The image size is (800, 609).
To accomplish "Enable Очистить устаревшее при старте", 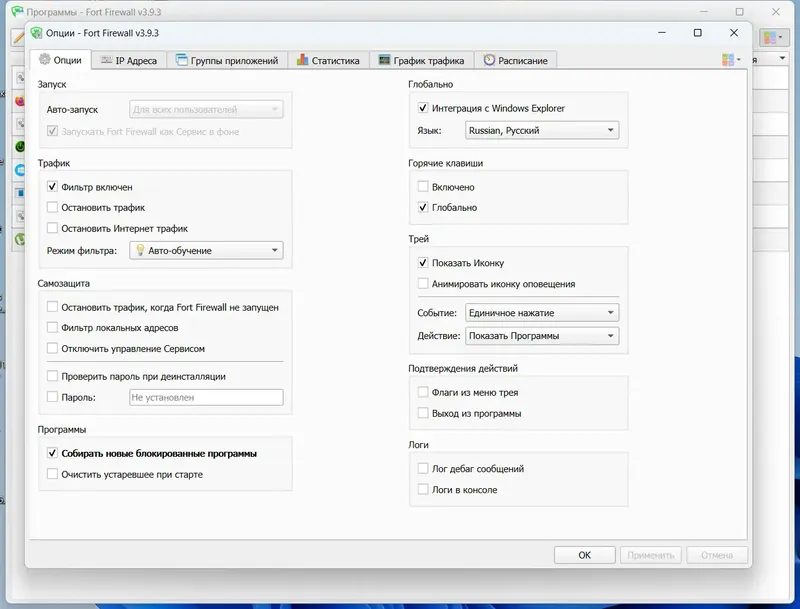I will coord(52,474).
